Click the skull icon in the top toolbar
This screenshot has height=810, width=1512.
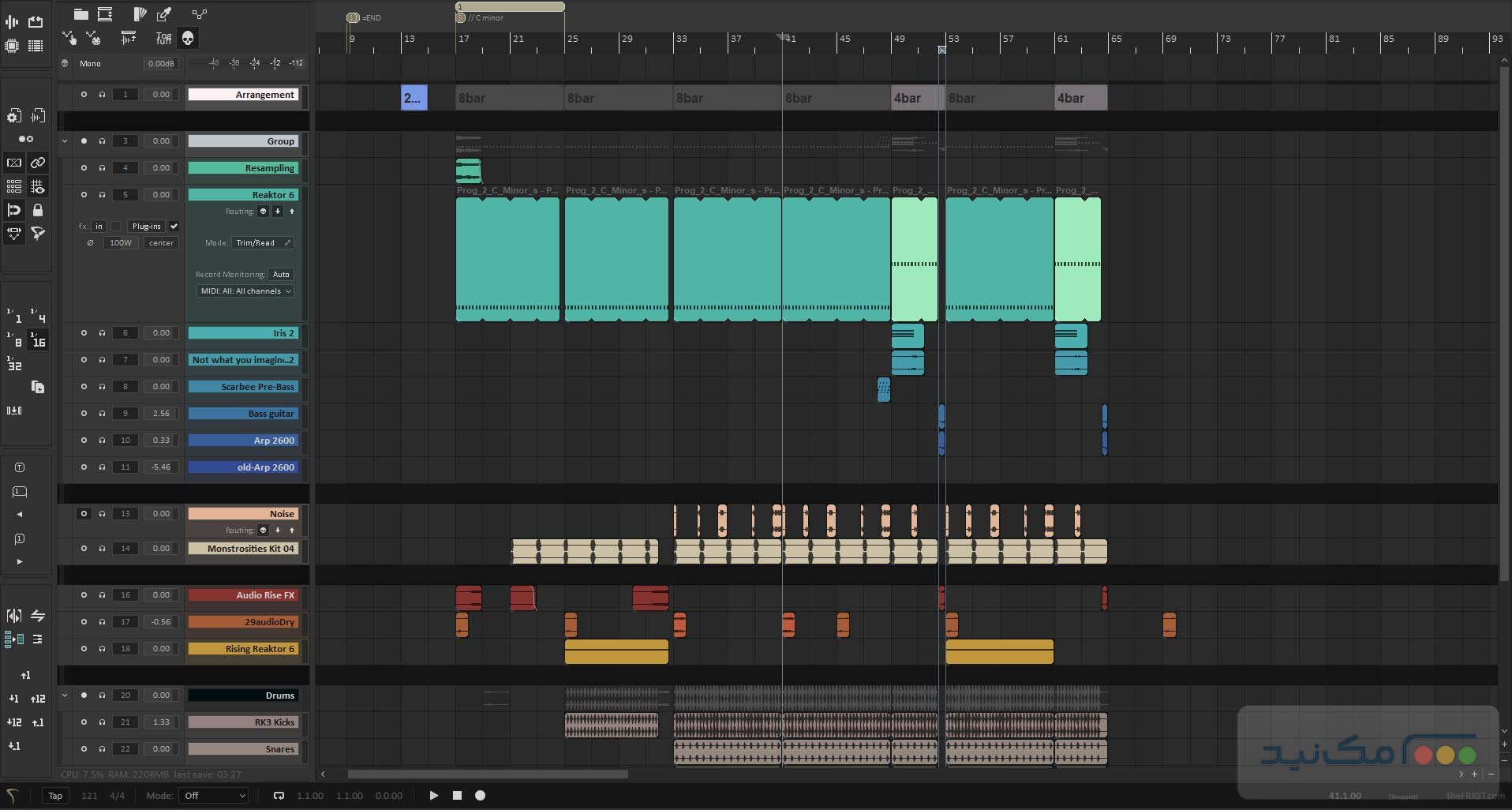[x=188, y=38]
